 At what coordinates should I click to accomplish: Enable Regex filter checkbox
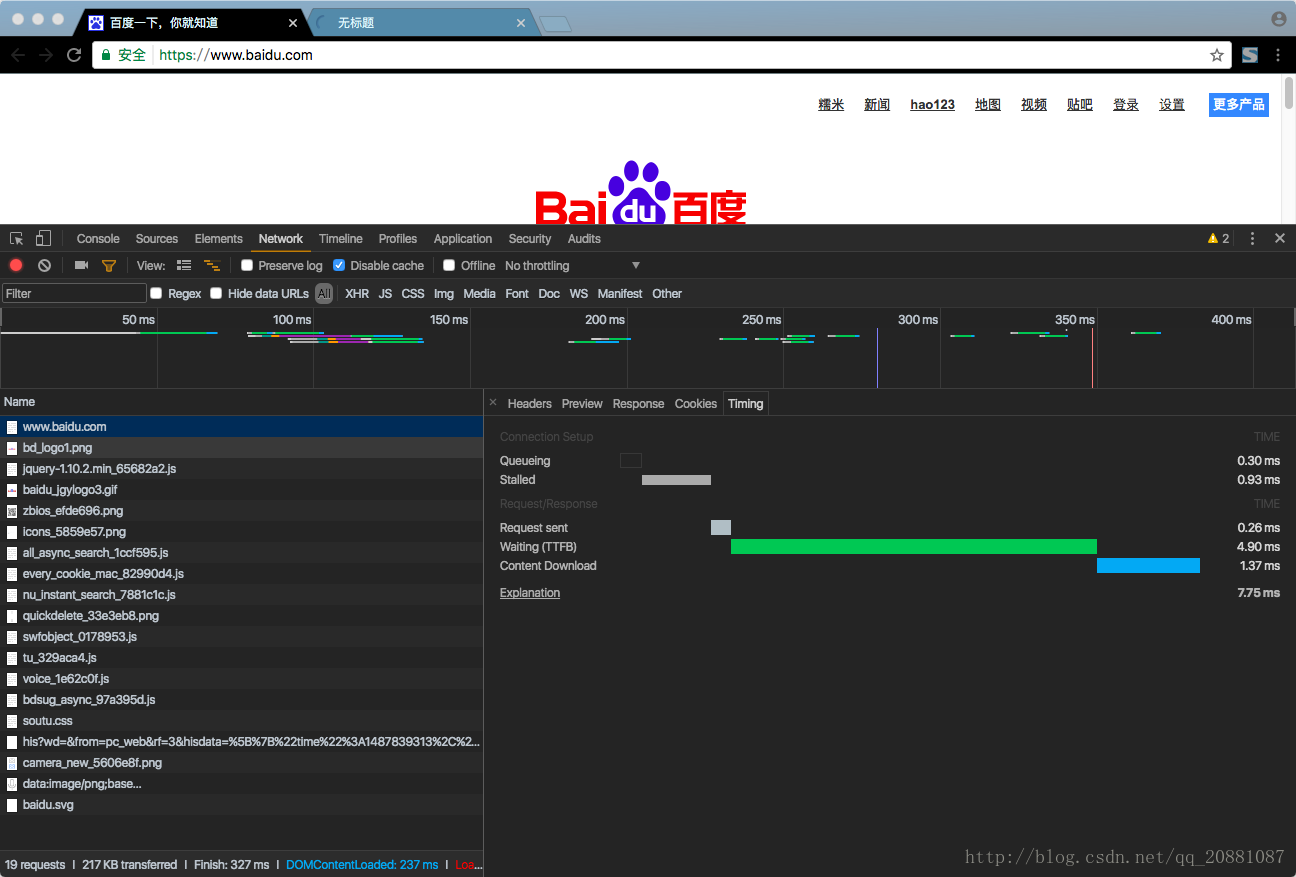coord(156,293)
